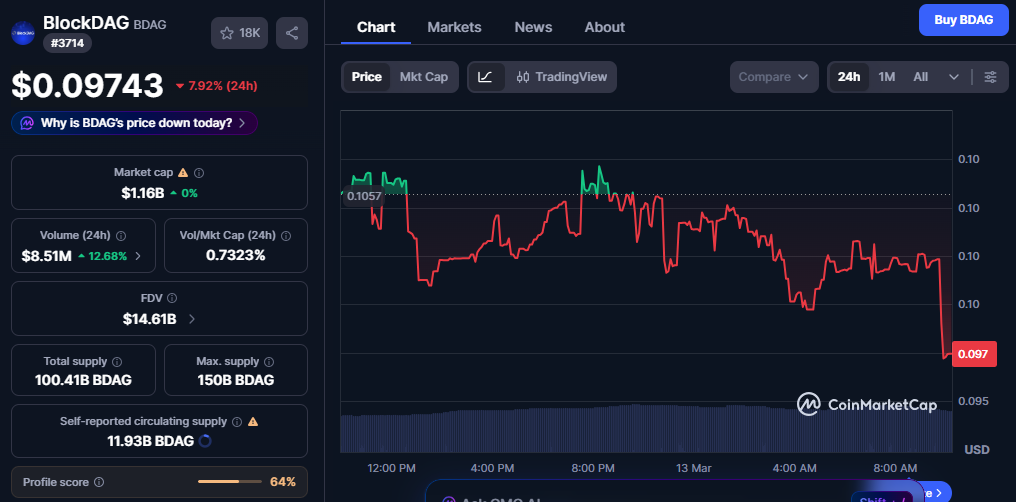
Task: Click the USD currency label
Action: [x=977, y=450]
